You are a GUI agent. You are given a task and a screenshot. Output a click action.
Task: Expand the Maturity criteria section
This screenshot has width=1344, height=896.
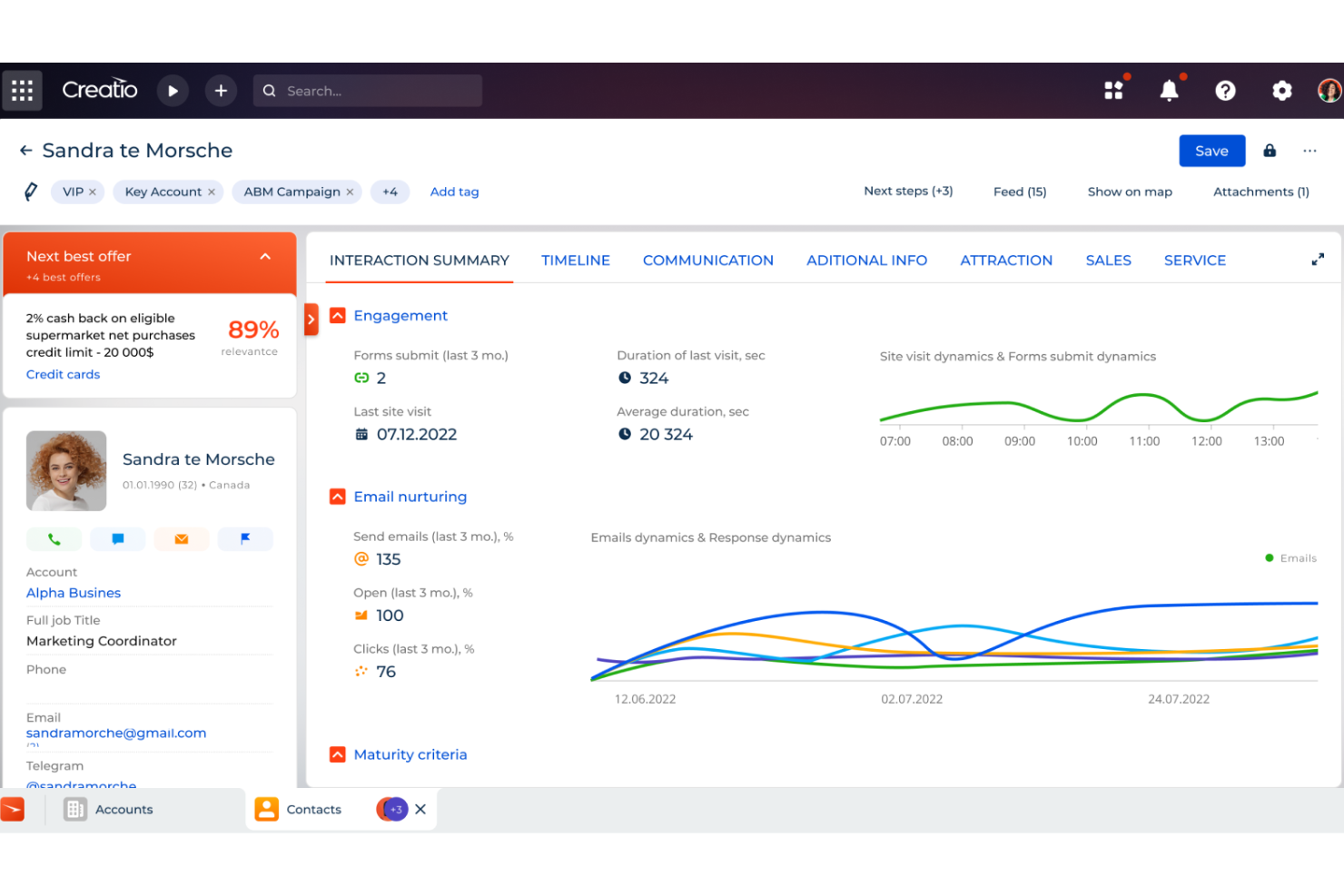click(x=337, y=753)
